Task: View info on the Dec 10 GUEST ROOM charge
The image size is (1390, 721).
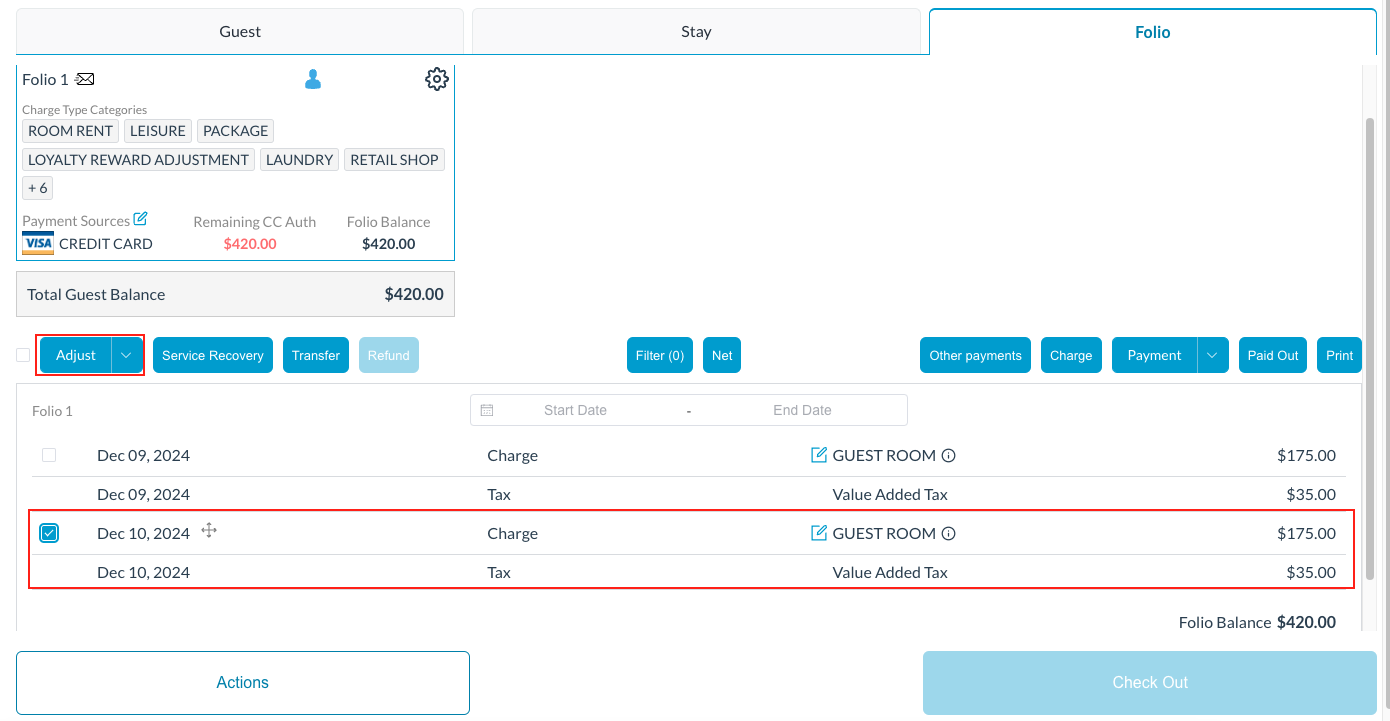Action: (946, 533)
